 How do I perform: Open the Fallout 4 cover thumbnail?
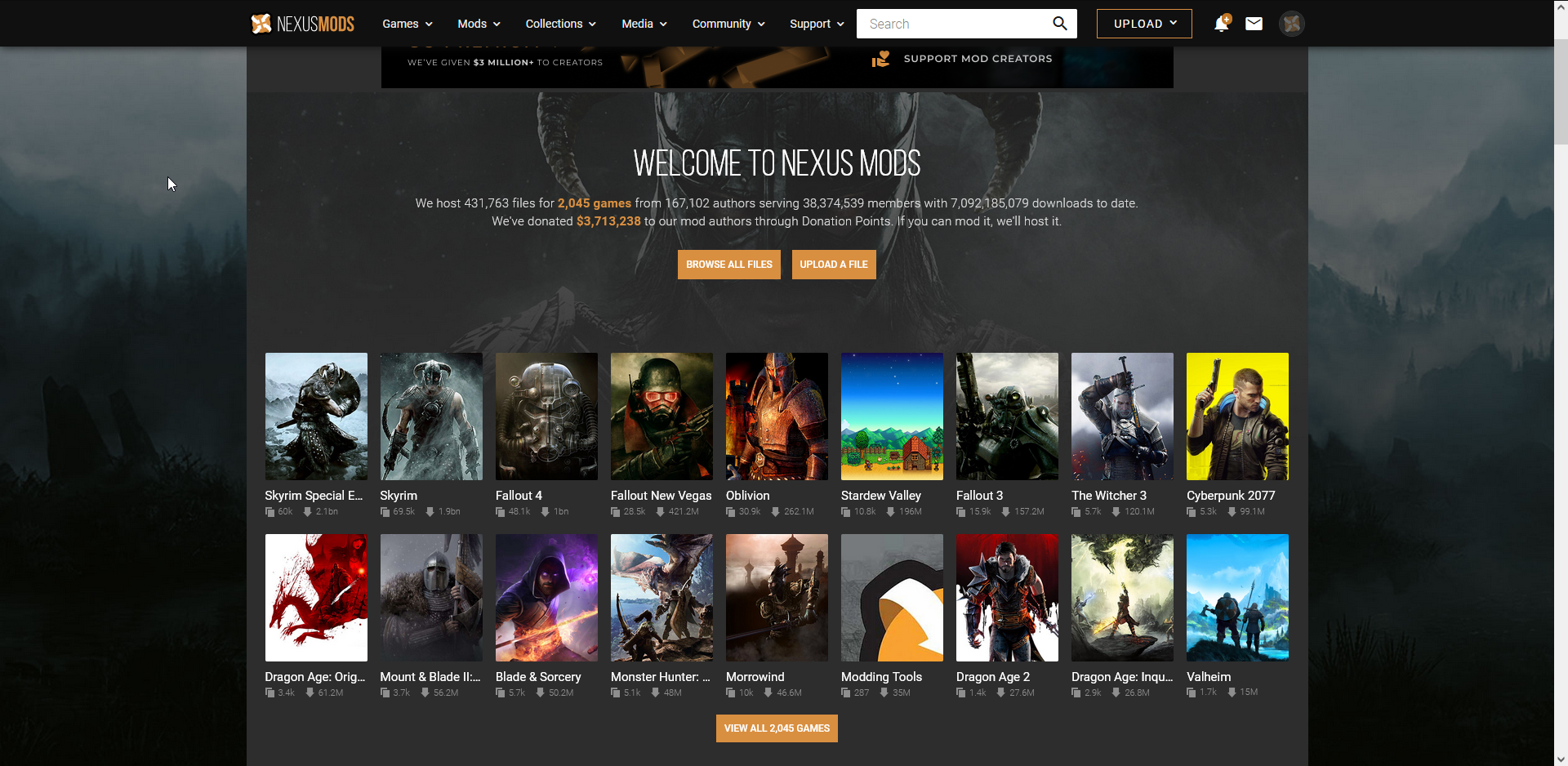tap(546, 416)
